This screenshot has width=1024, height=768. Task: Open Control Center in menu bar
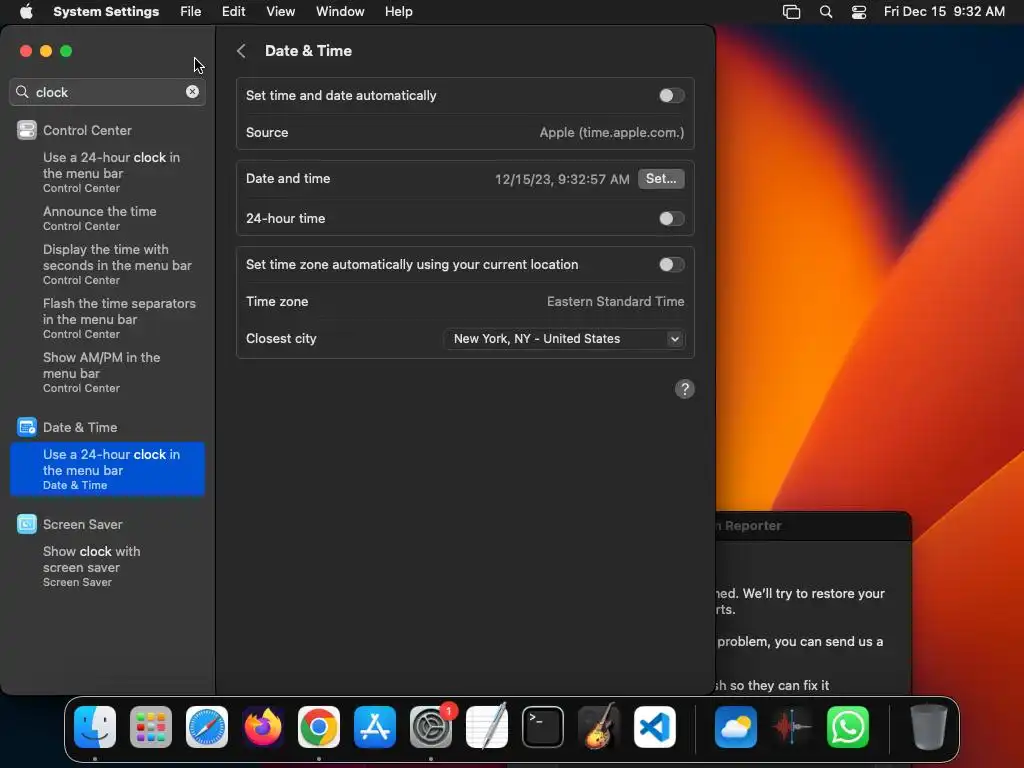point(859,12)
